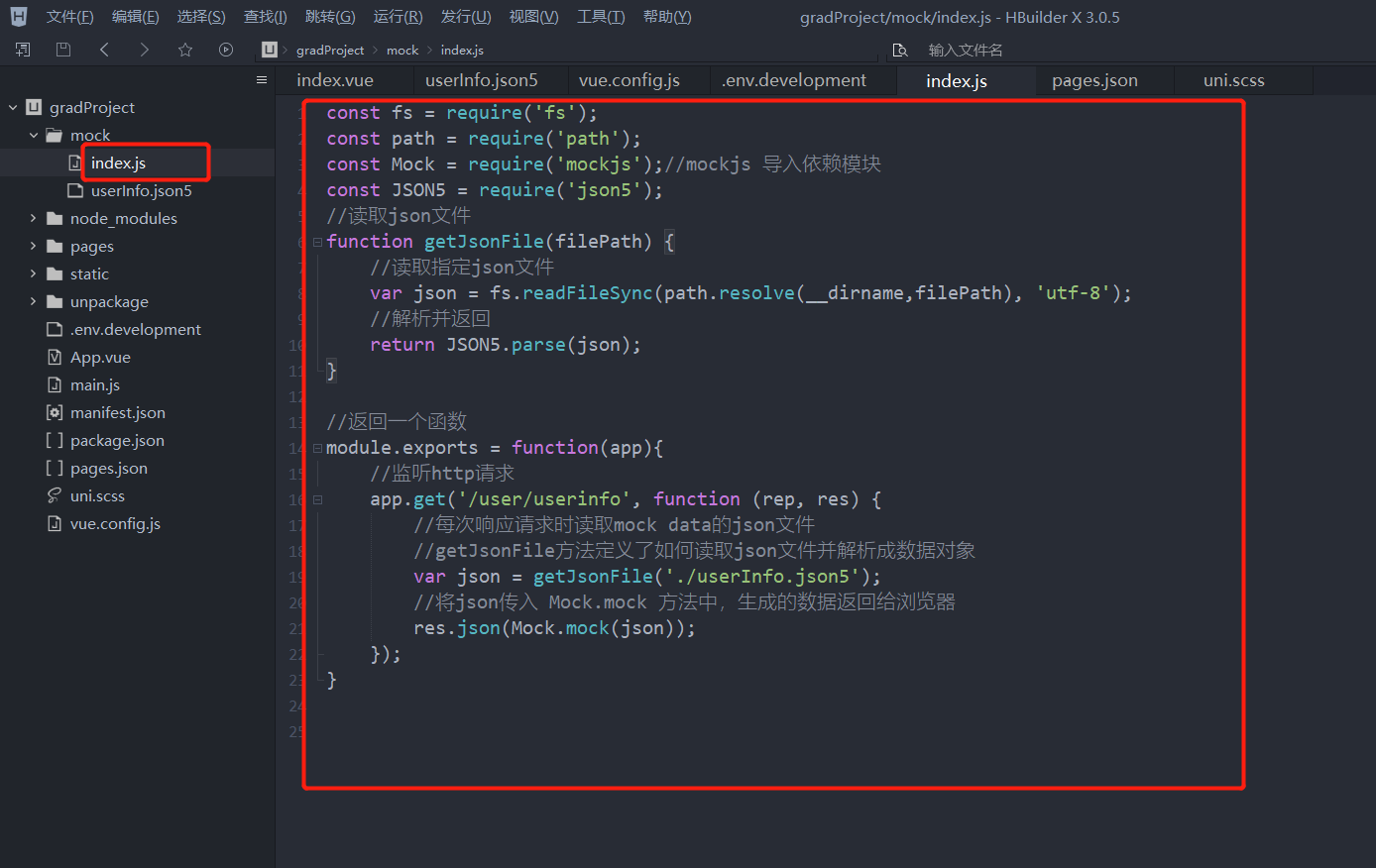Collapse the gradProject root node
Screen dimensions: 1376x868
click(13, 107)
